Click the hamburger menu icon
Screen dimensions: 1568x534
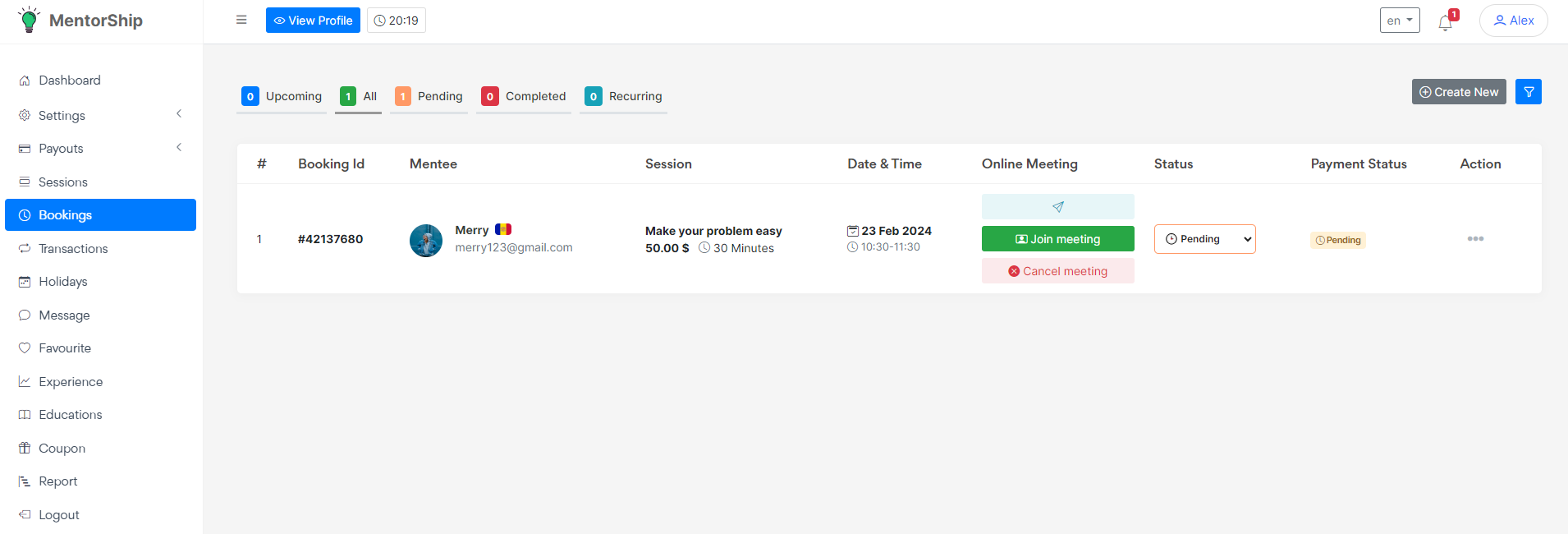coord(241,20)
